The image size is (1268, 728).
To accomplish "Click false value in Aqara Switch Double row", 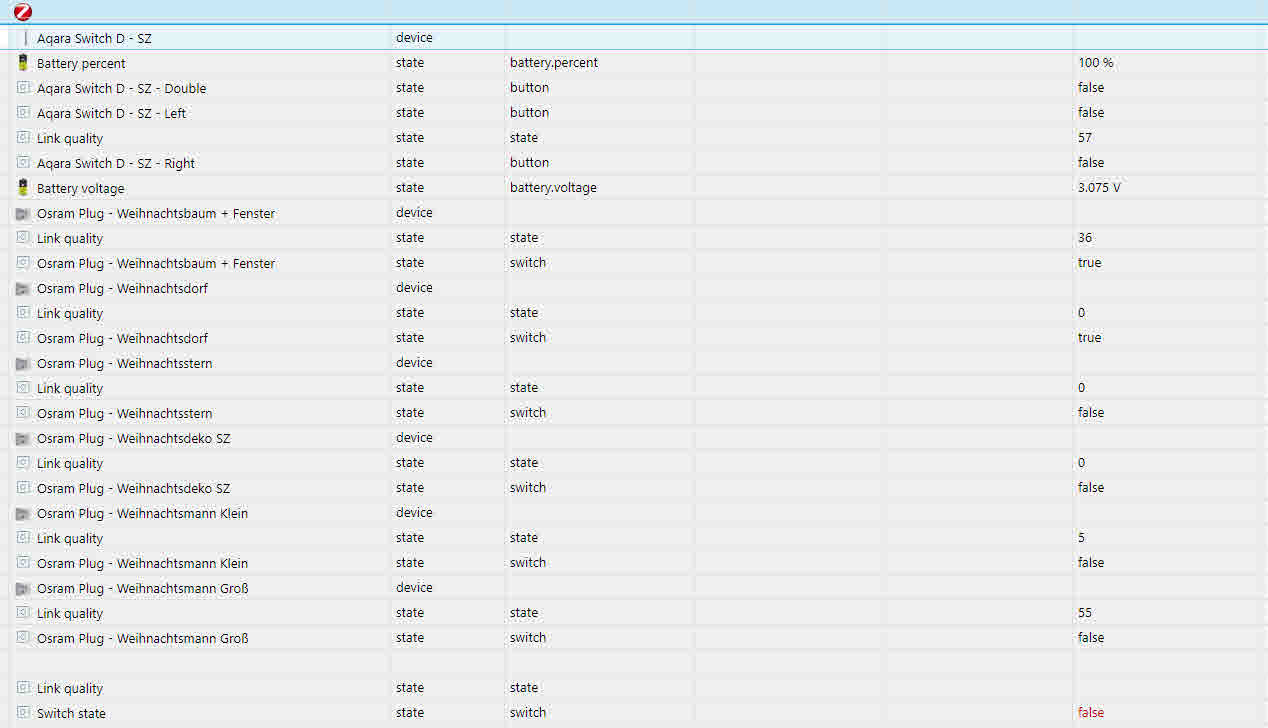I will click(x=1091, y=88).
